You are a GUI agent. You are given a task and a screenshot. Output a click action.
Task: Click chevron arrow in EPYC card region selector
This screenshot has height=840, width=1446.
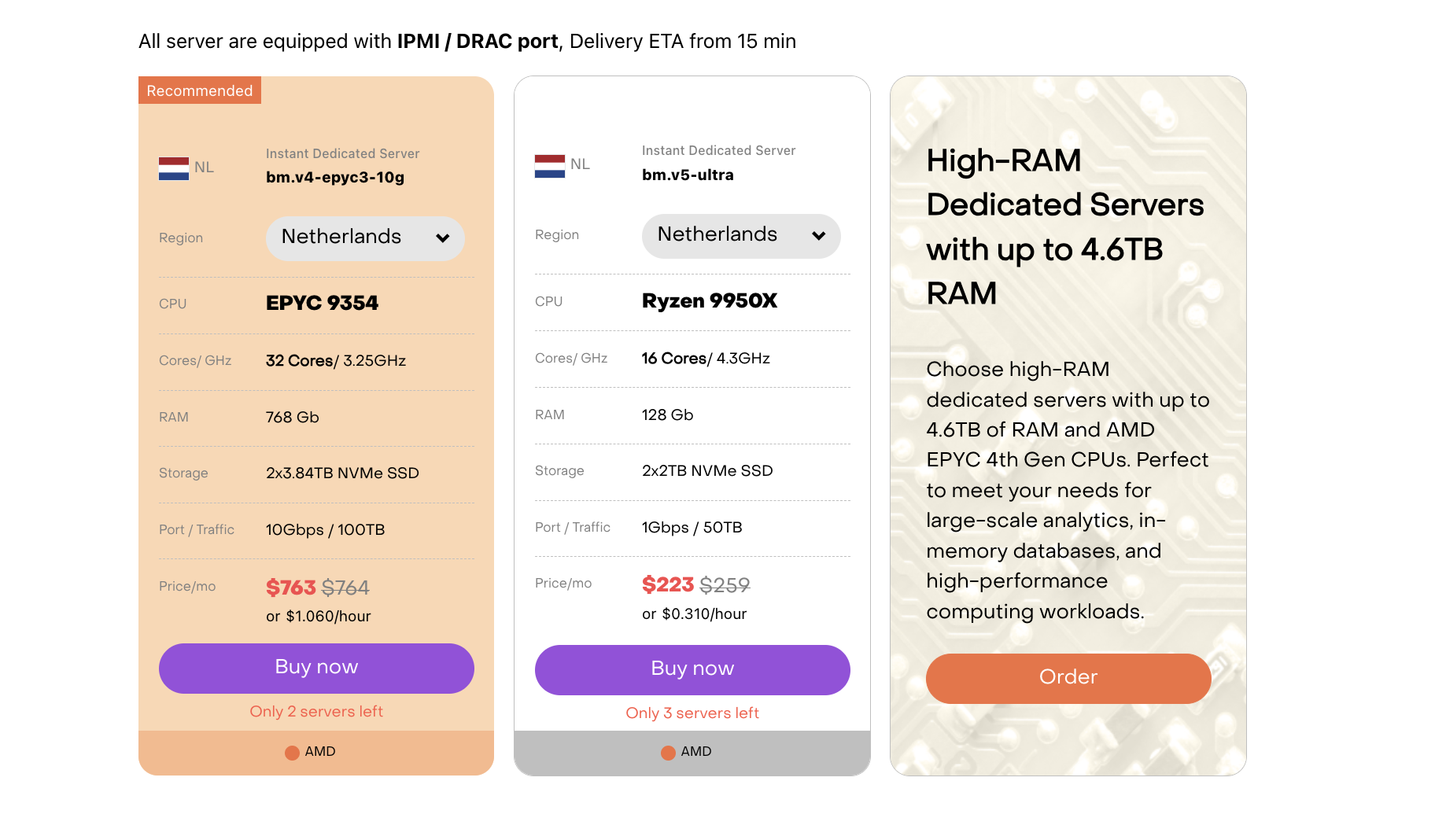coord(443,238)
